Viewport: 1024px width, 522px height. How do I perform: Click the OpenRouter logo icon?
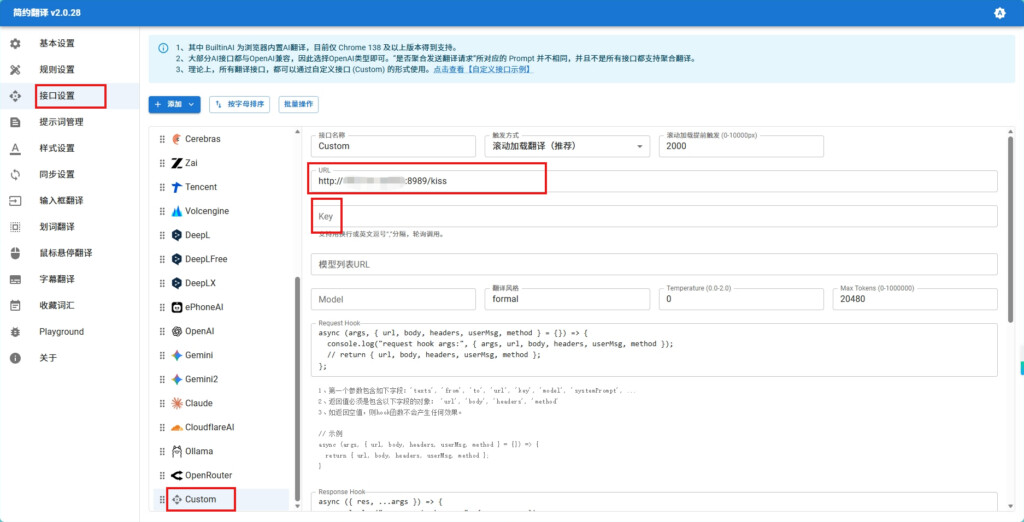(x=176, y=475)
